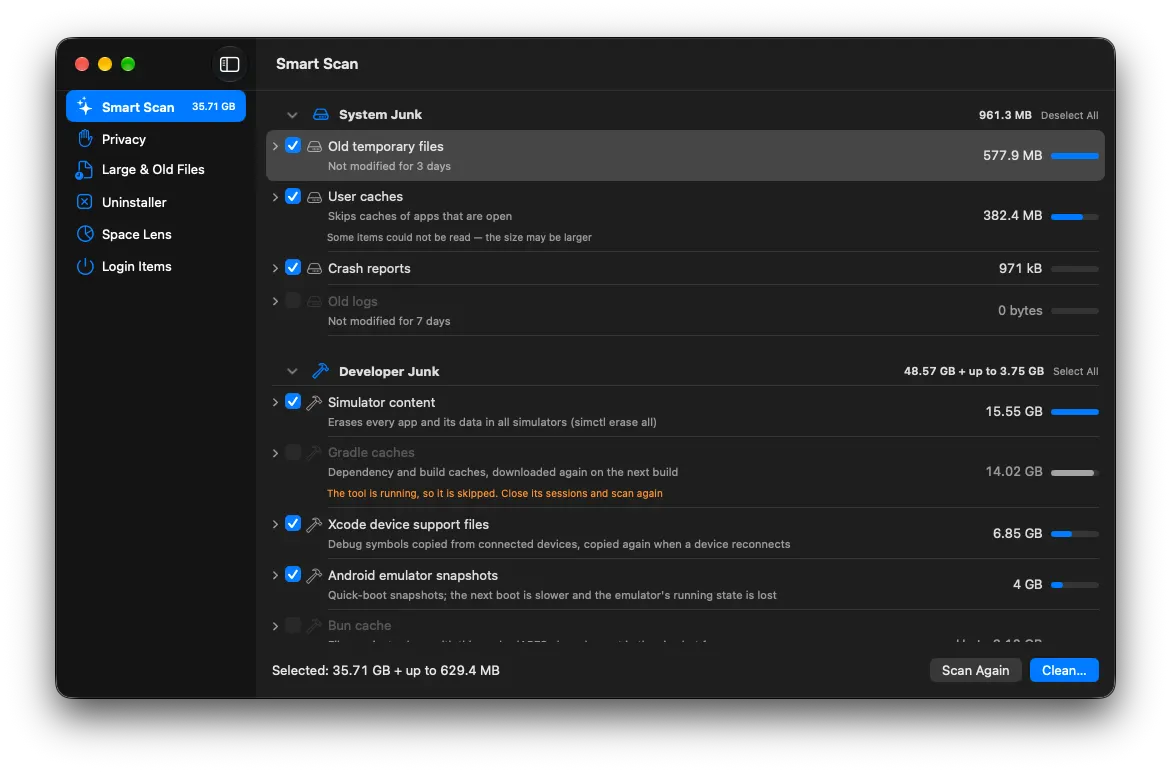Screen dimensions: 1171x772
Task: Click the 48.57 GB Developer Junk total
Action: [x=973, y=371]
